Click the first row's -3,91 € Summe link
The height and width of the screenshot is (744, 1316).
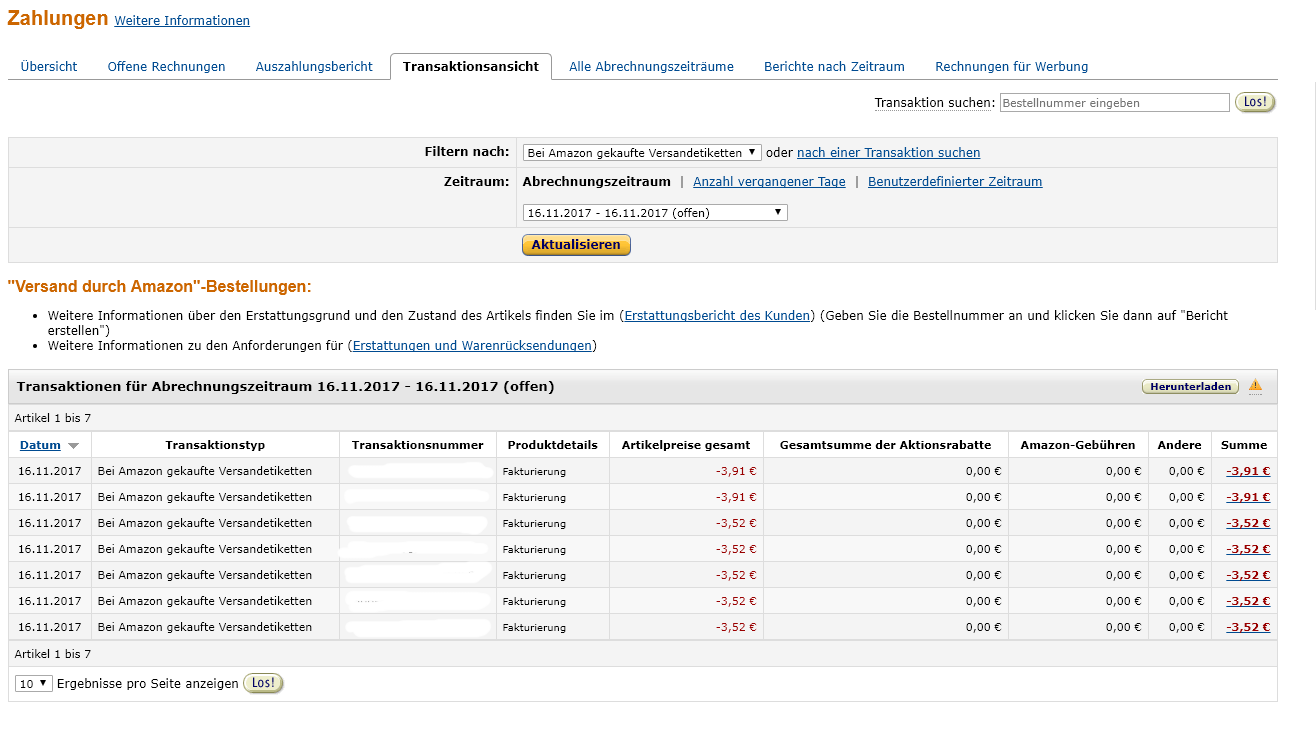point(1248,471)
